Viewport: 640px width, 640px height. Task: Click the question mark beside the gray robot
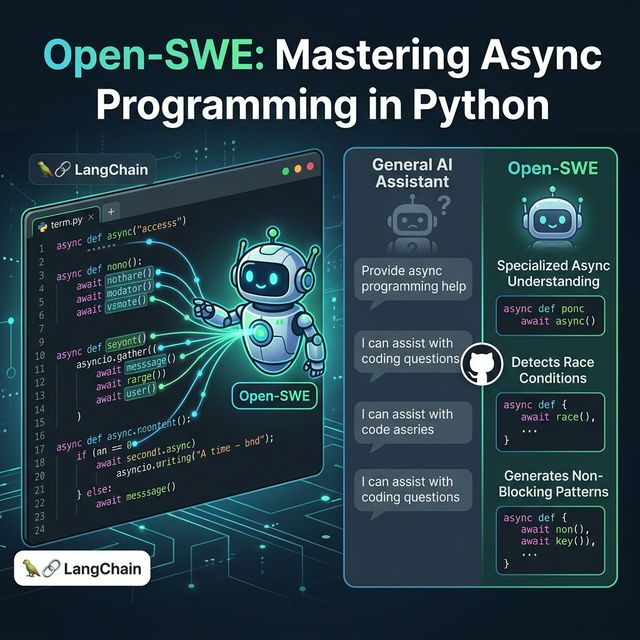(434, 205)
